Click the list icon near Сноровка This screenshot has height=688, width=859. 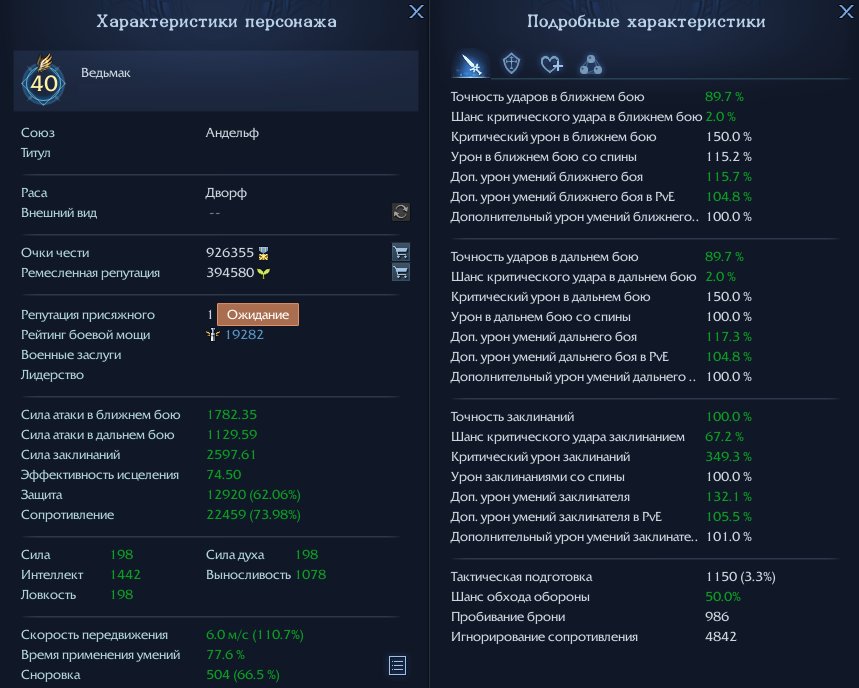[x=397, y=665]
